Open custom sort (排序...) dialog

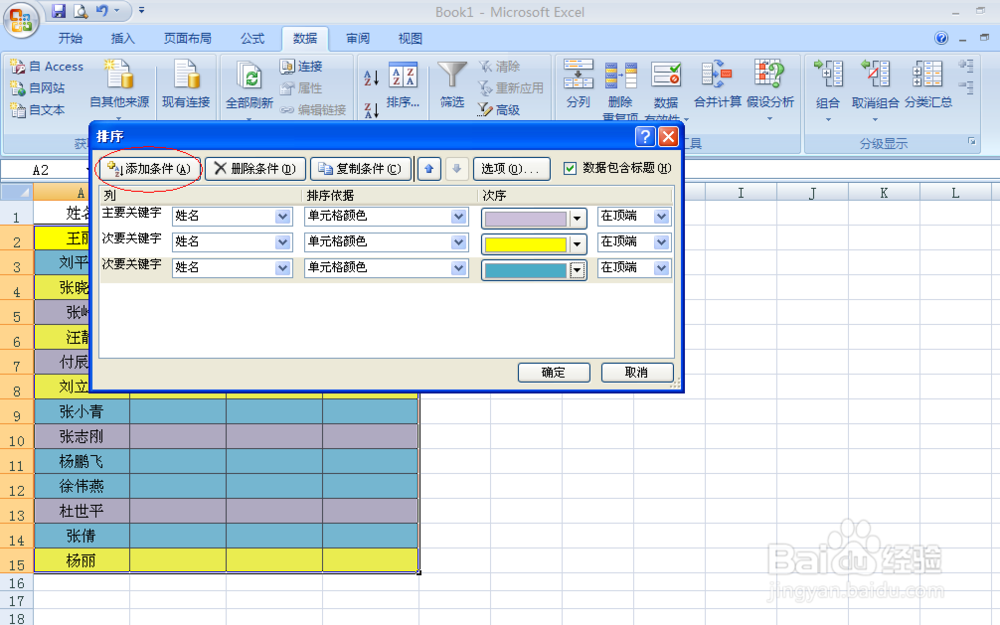[403, 84]
